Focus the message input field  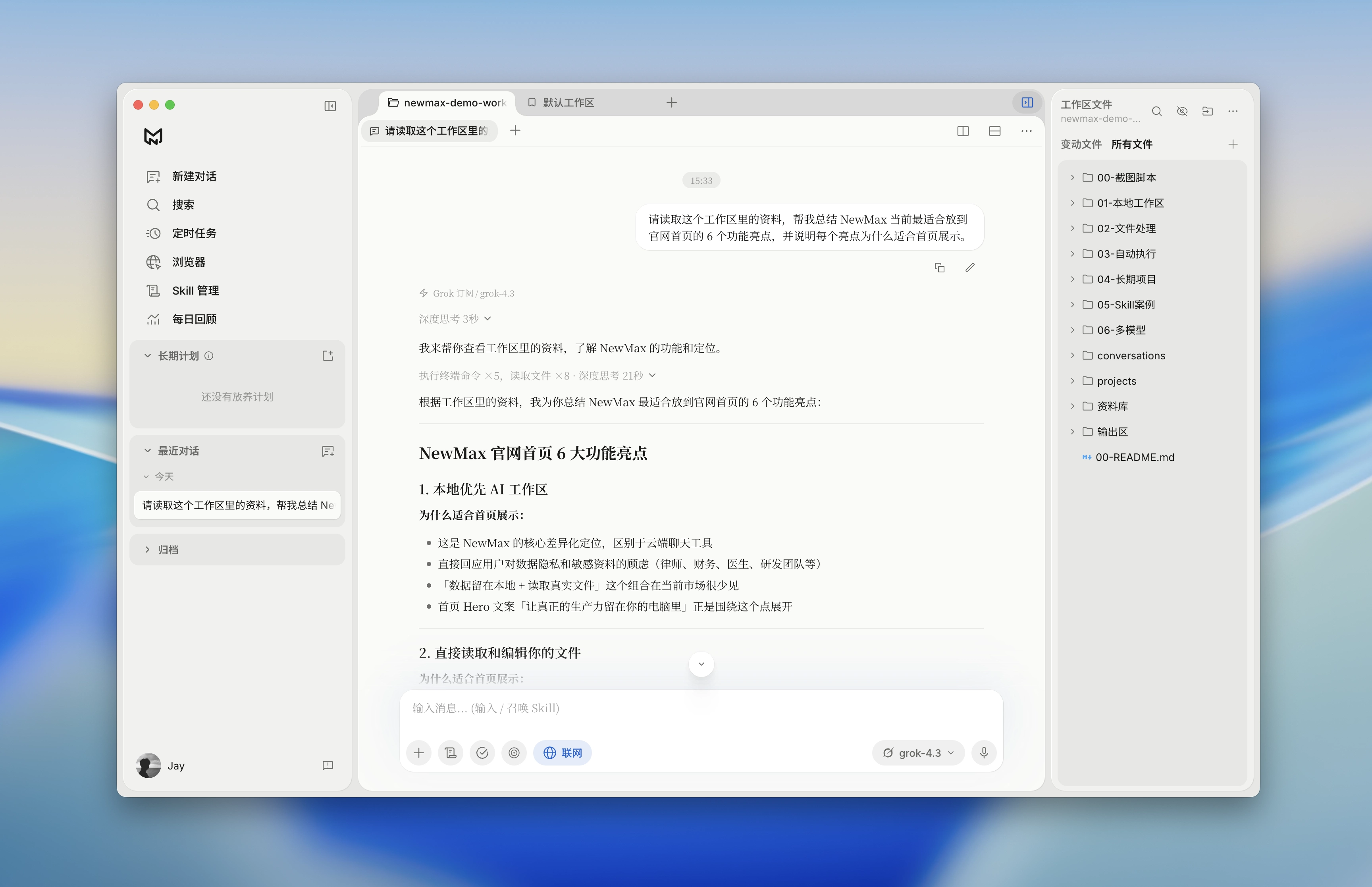tap(701, 708)
